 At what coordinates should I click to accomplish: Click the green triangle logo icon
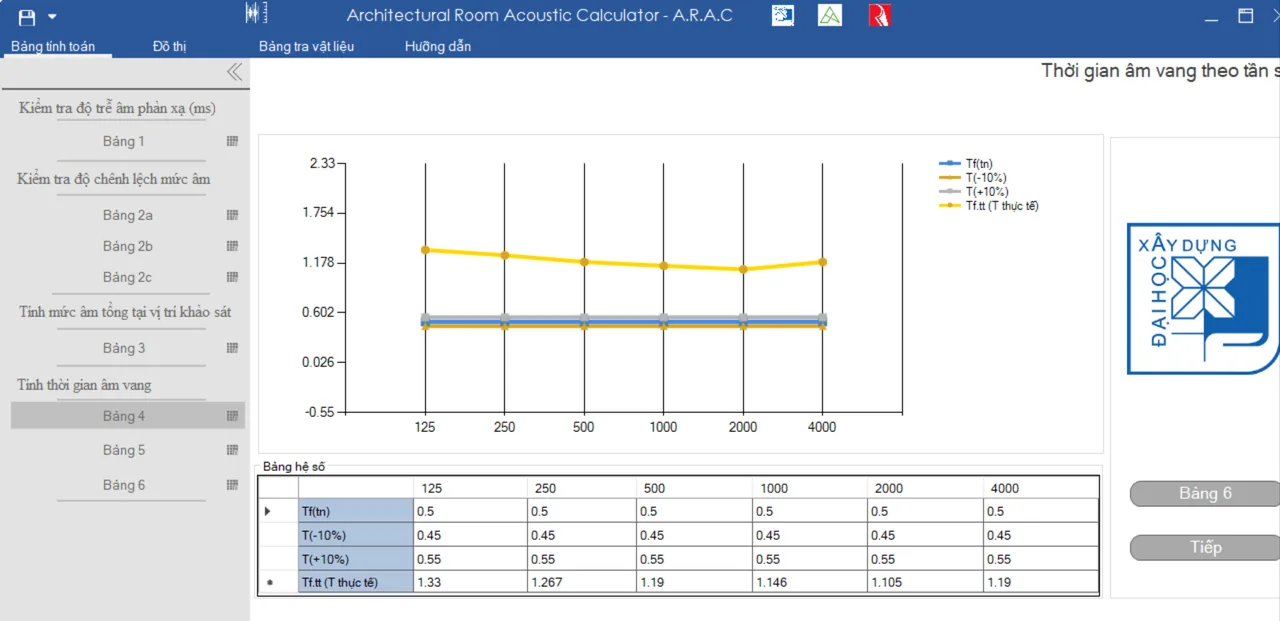[830, 15]
